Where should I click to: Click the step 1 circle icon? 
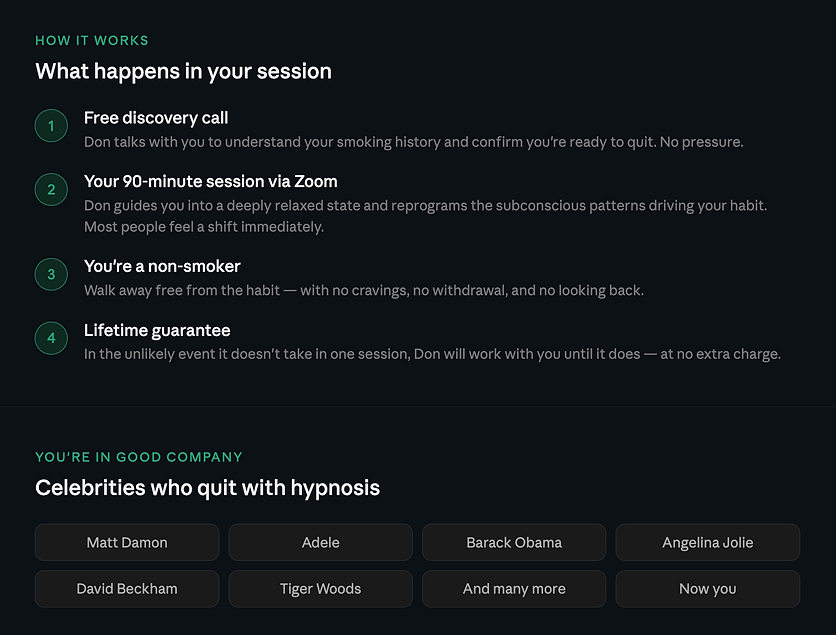point(51,126)
